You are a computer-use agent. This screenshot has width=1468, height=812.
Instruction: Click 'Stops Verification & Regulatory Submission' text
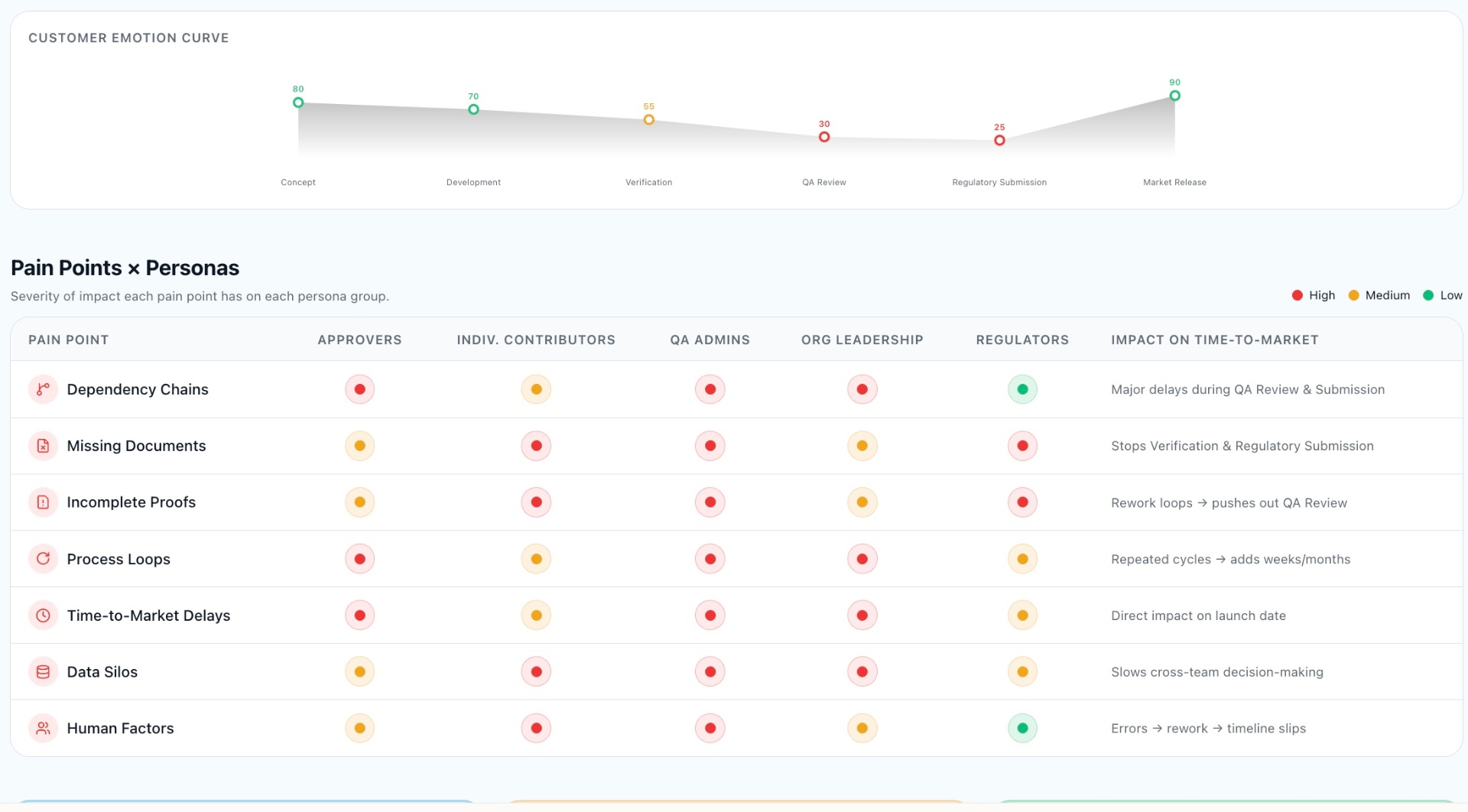(x=1242, y=446)
